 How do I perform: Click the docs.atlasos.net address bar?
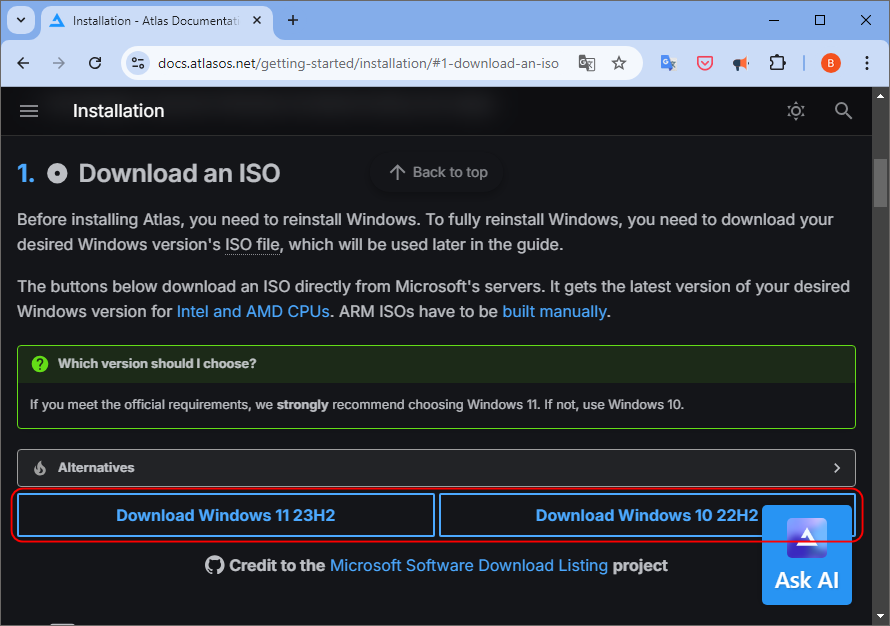click(x=358, y=63)
